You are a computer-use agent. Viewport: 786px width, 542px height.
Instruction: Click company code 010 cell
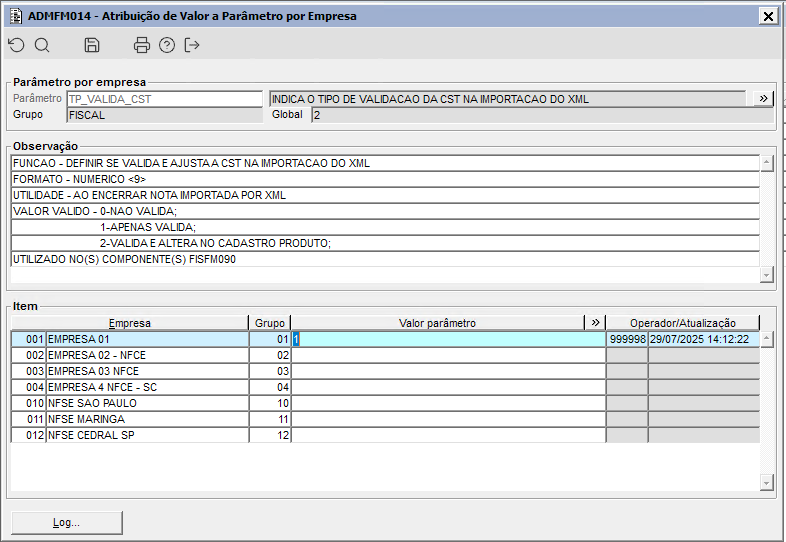tap(29, 404)
